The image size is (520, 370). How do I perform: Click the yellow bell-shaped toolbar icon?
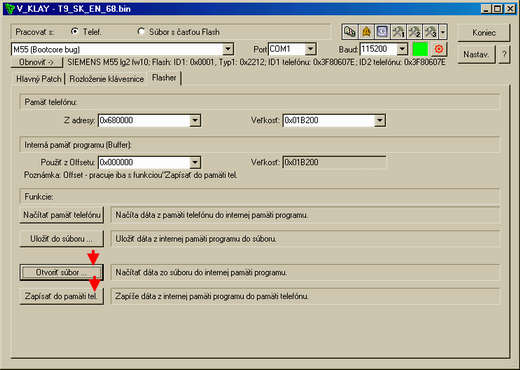pyautogui.click(x=366, y=32)
